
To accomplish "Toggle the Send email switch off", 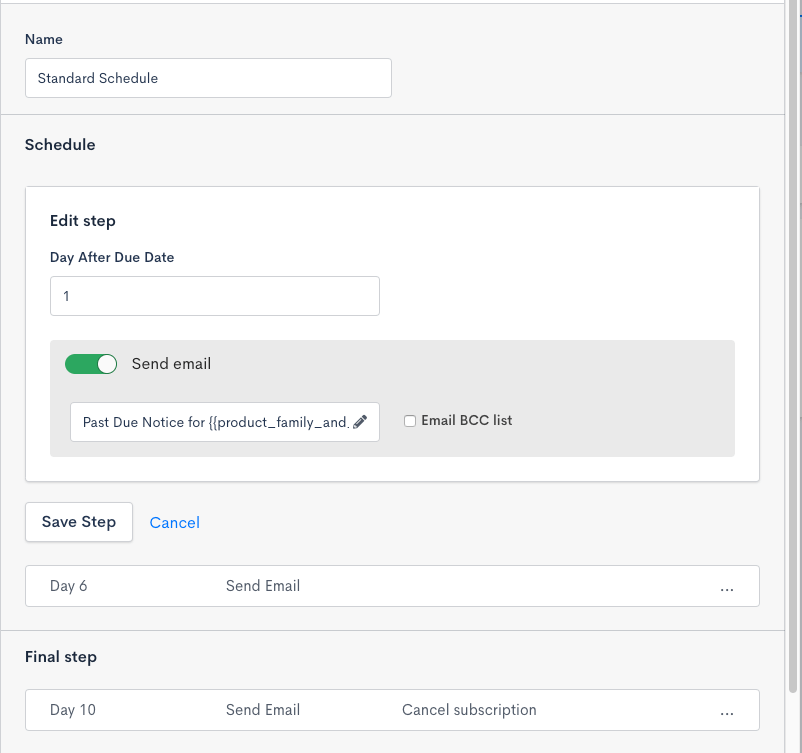I will [91, 364].
